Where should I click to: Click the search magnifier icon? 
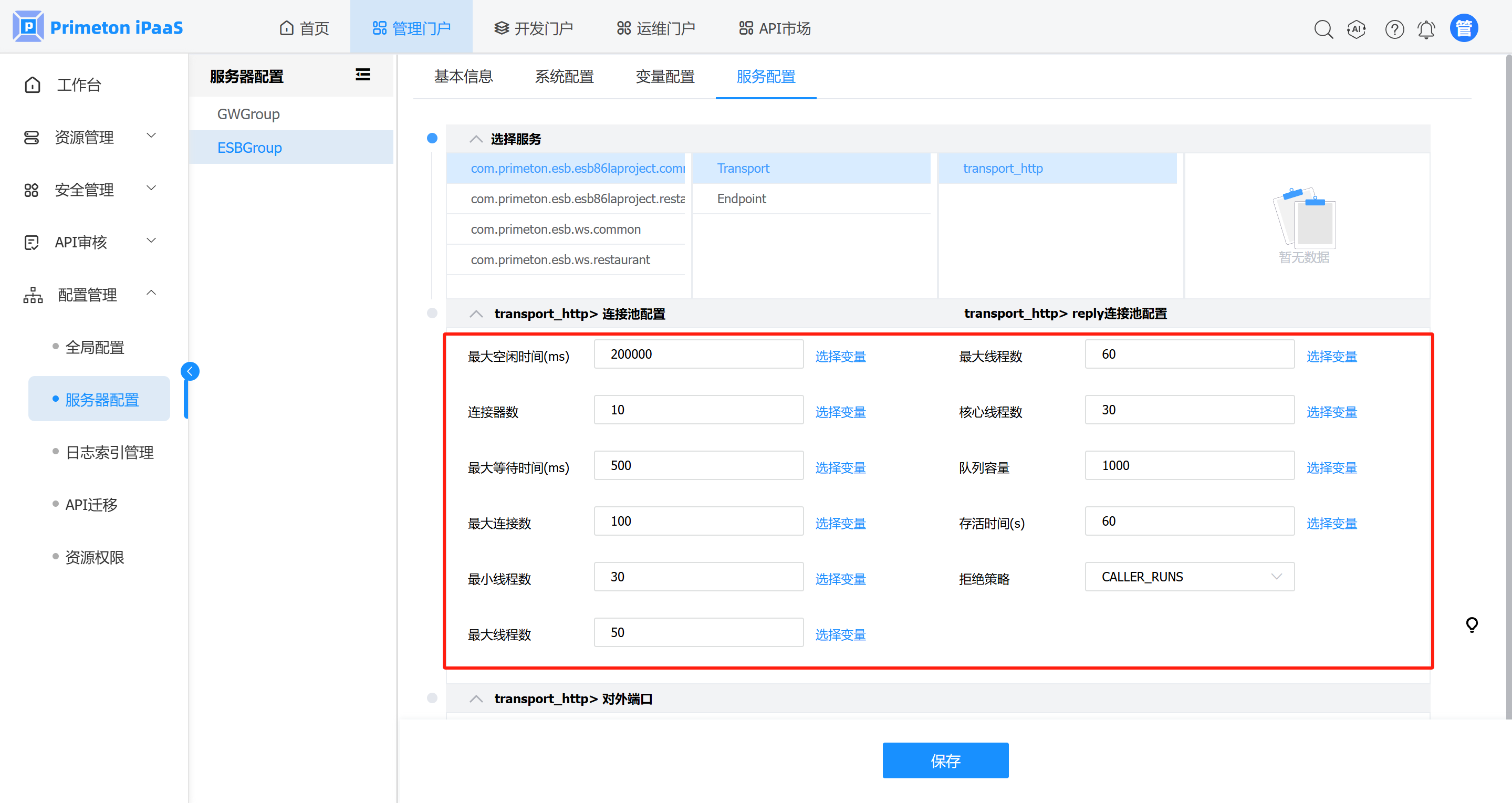1323,29
